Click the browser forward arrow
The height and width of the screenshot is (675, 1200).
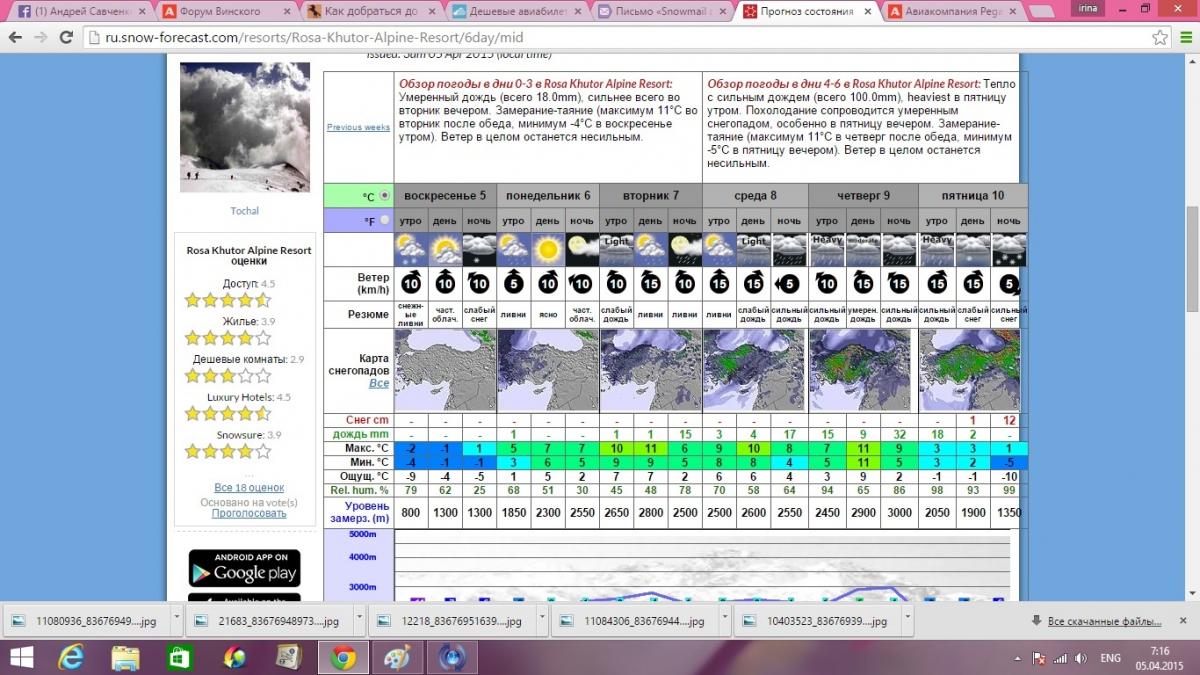(x=41, y=37)
